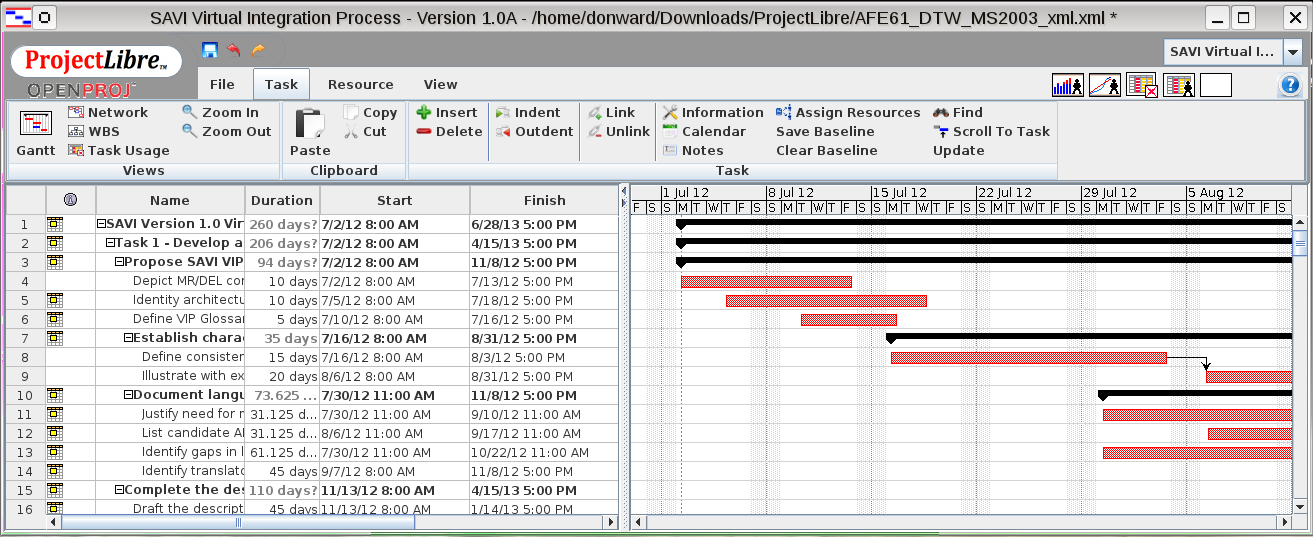Screen dimensions: 1313x537
Task: Show S-curve charts sub-view icon
Action: 1105,86
